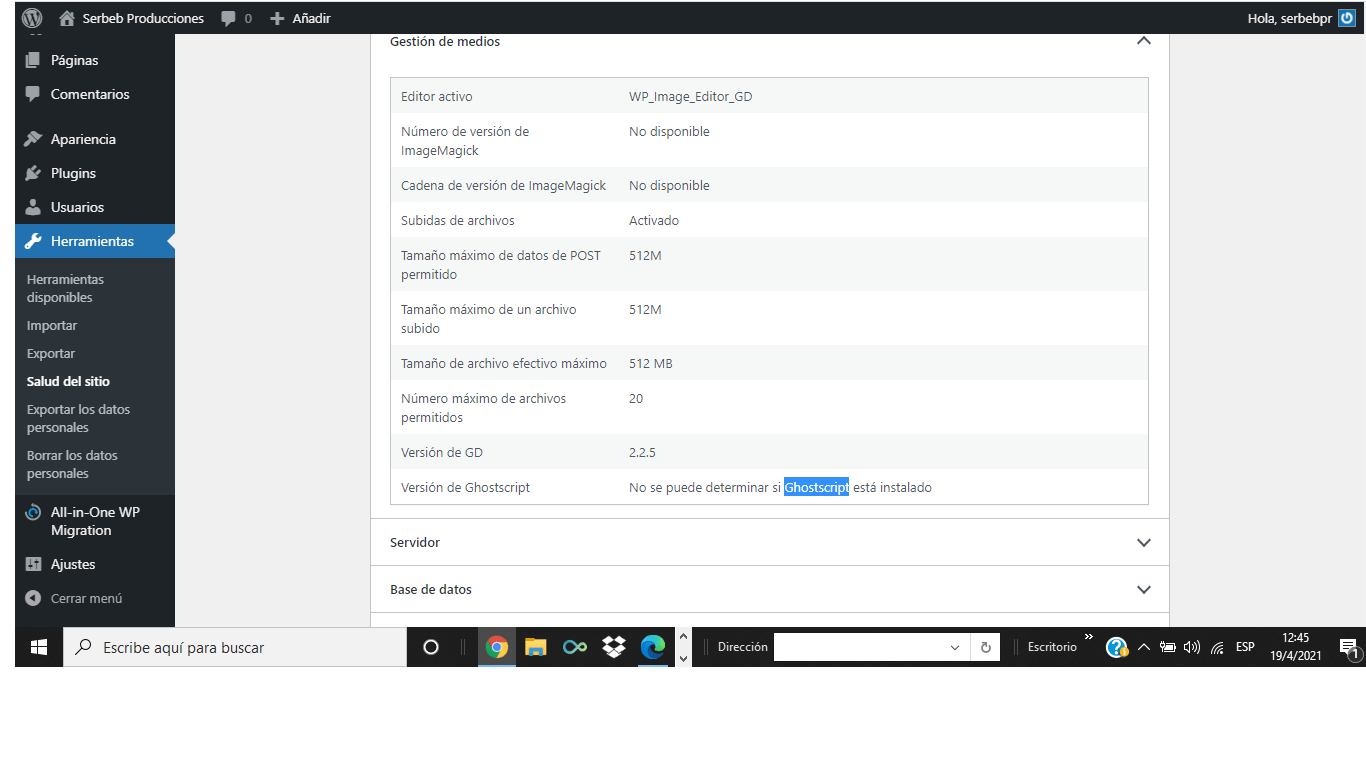Open Microsoft Edge from taskbar

click(653, 647)
